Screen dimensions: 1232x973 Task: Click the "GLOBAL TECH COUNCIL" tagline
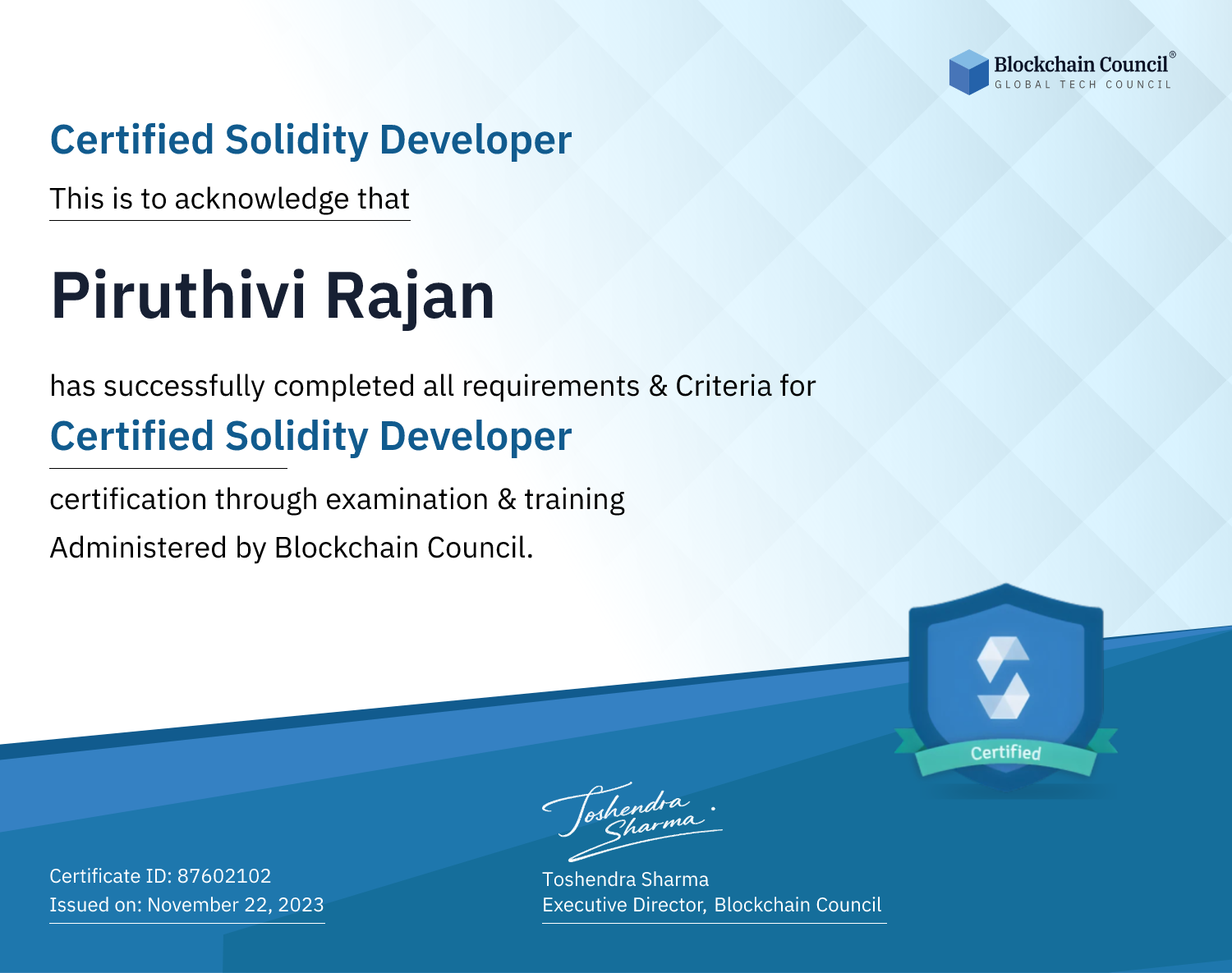click(1083, 85)
